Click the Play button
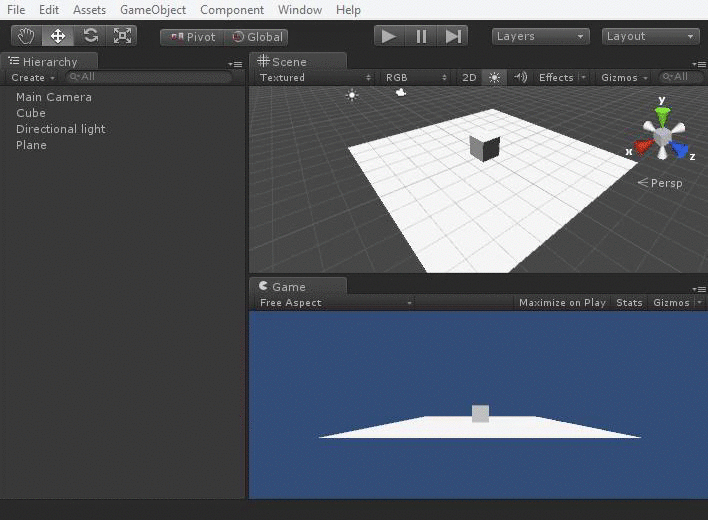This screenshot has height=520, width=708. (389, 36)
